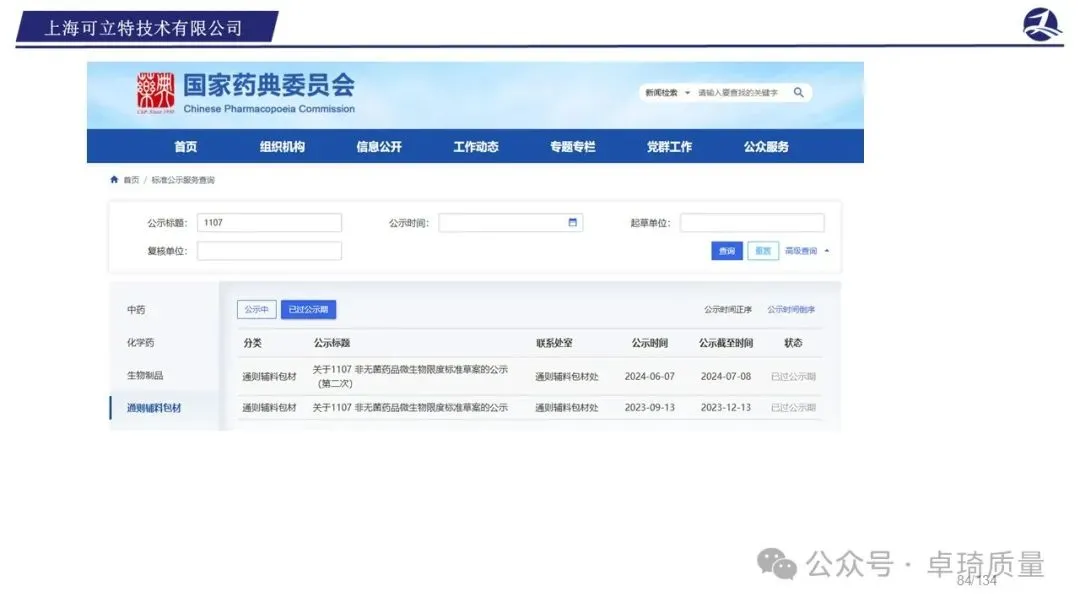Click the 查询 button
Image resolution: width=1080 pixels, height=608 pixels.
click(x=727, y=251)
